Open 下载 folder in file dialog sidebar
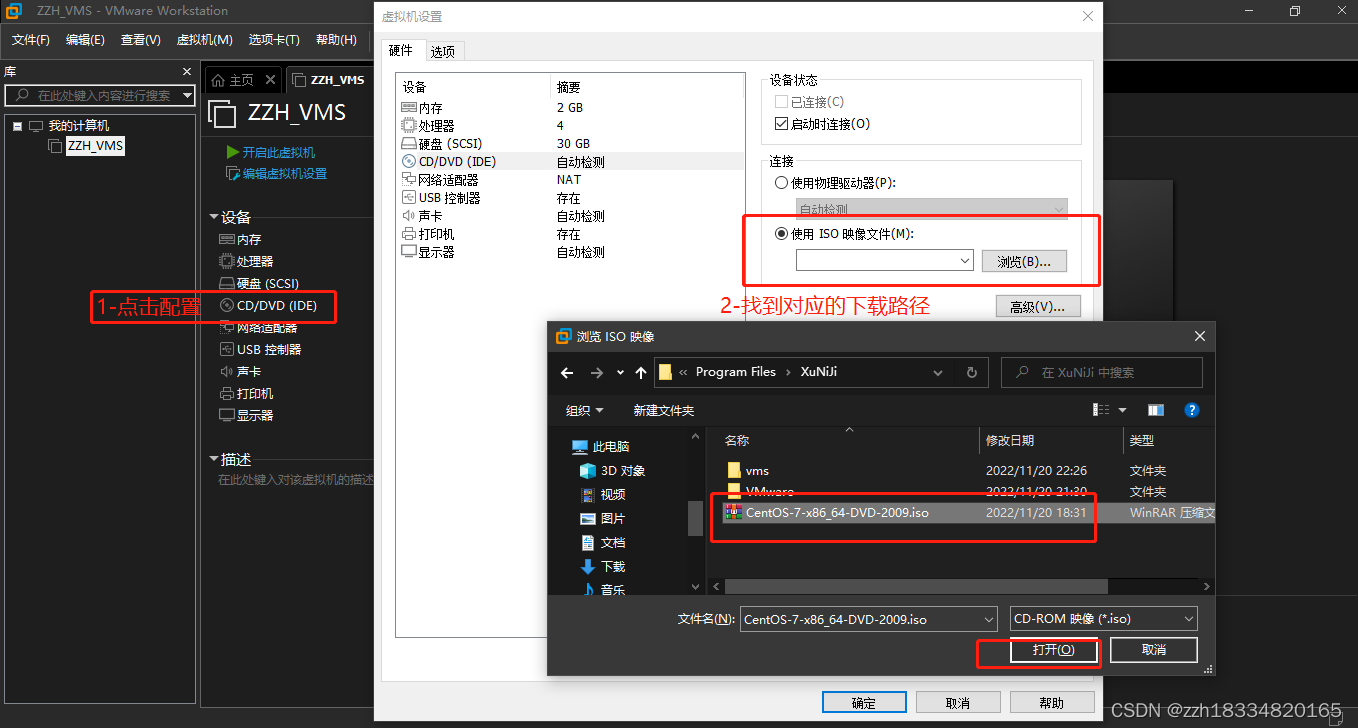Image resolution: width=1358 pixels, height=728 pixels. pos(603,566)
